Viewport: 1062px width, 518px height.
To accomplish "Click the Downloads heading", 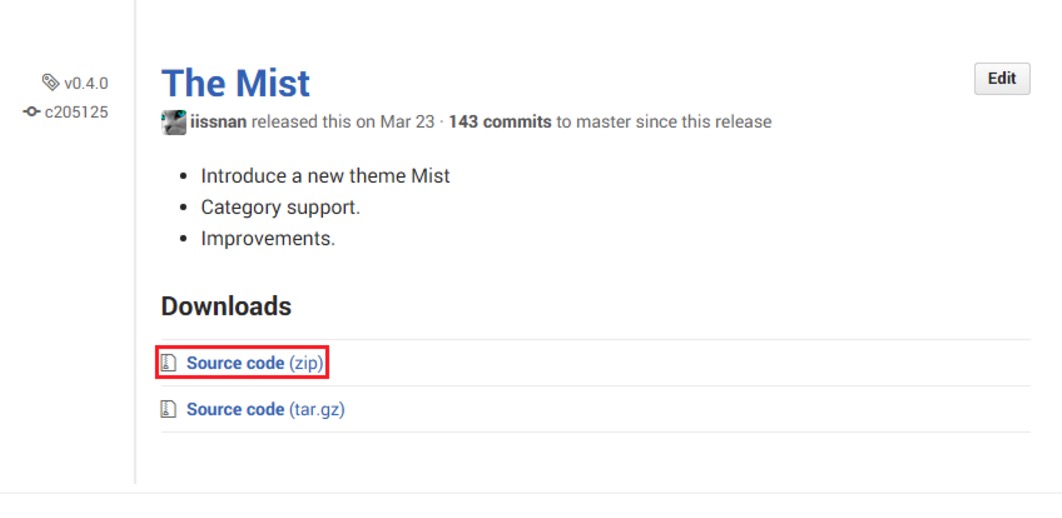I will click(x=226, y=306).
